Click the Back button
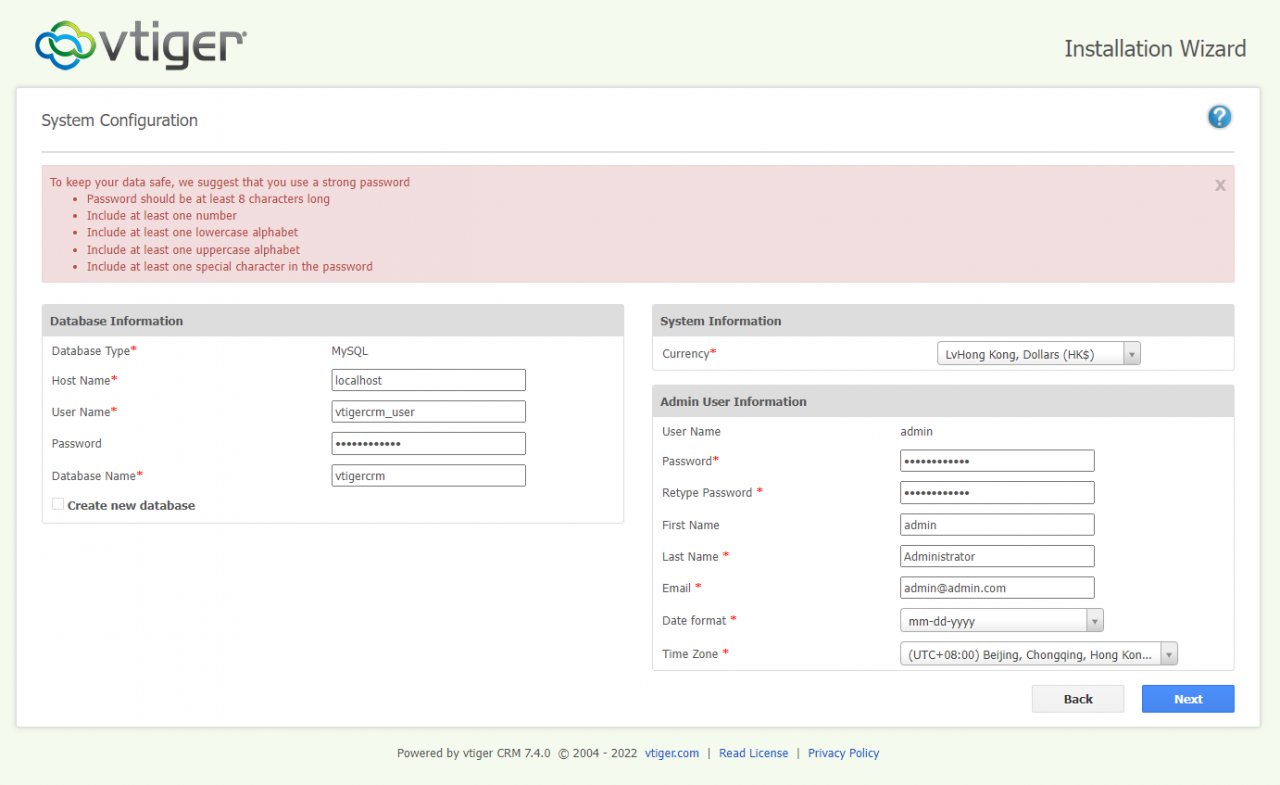This screenshot has width=1280, height=785. coord(1077,699)
